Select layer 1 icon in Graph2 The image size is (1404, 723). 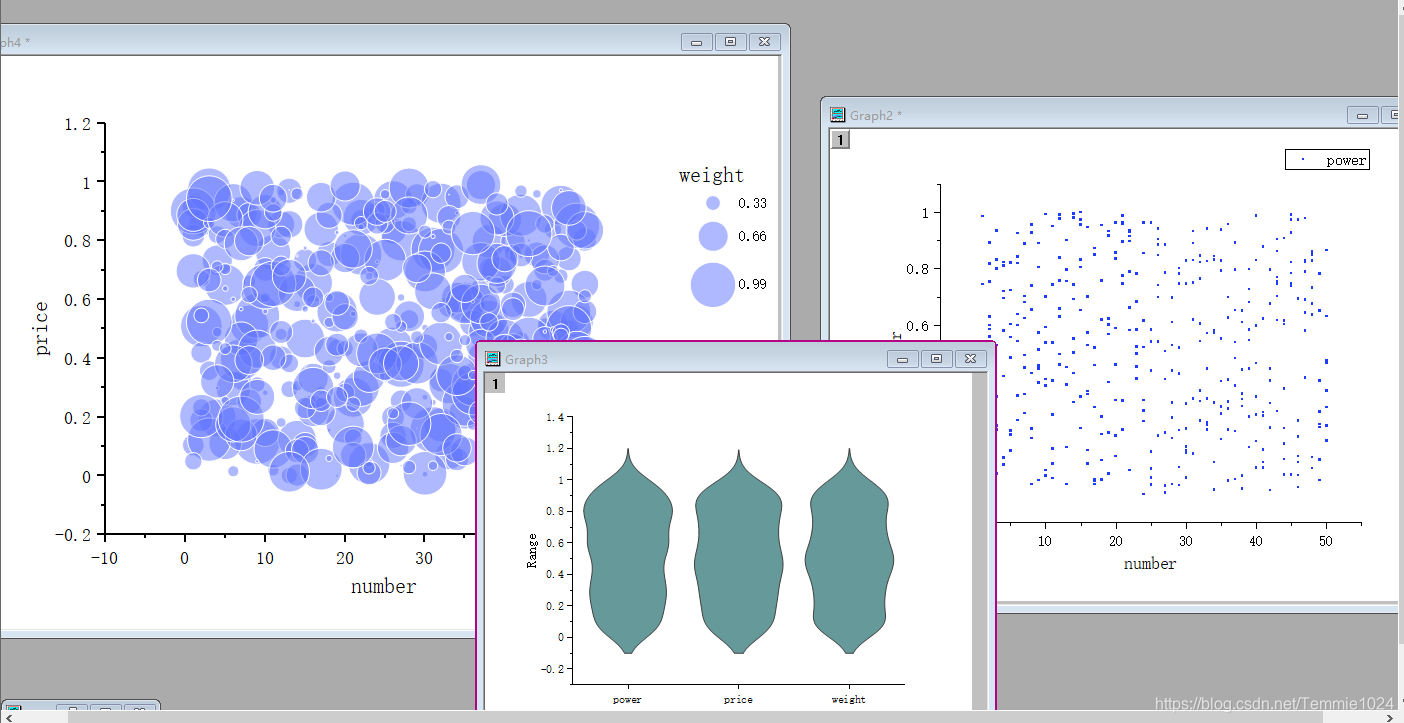(841, 139)
